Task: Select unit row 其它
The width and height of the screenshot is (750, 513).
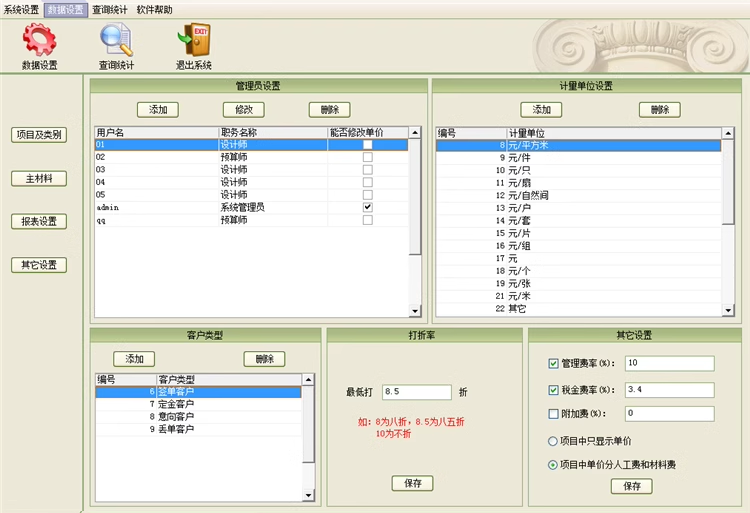Action: (x=578, y=309)
